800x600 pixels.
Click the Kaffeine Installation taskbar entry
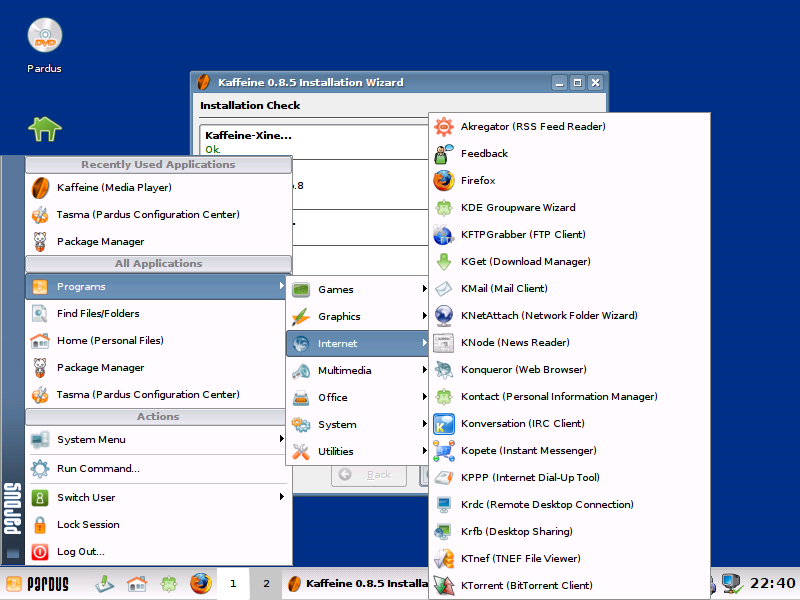pos(356,584)
